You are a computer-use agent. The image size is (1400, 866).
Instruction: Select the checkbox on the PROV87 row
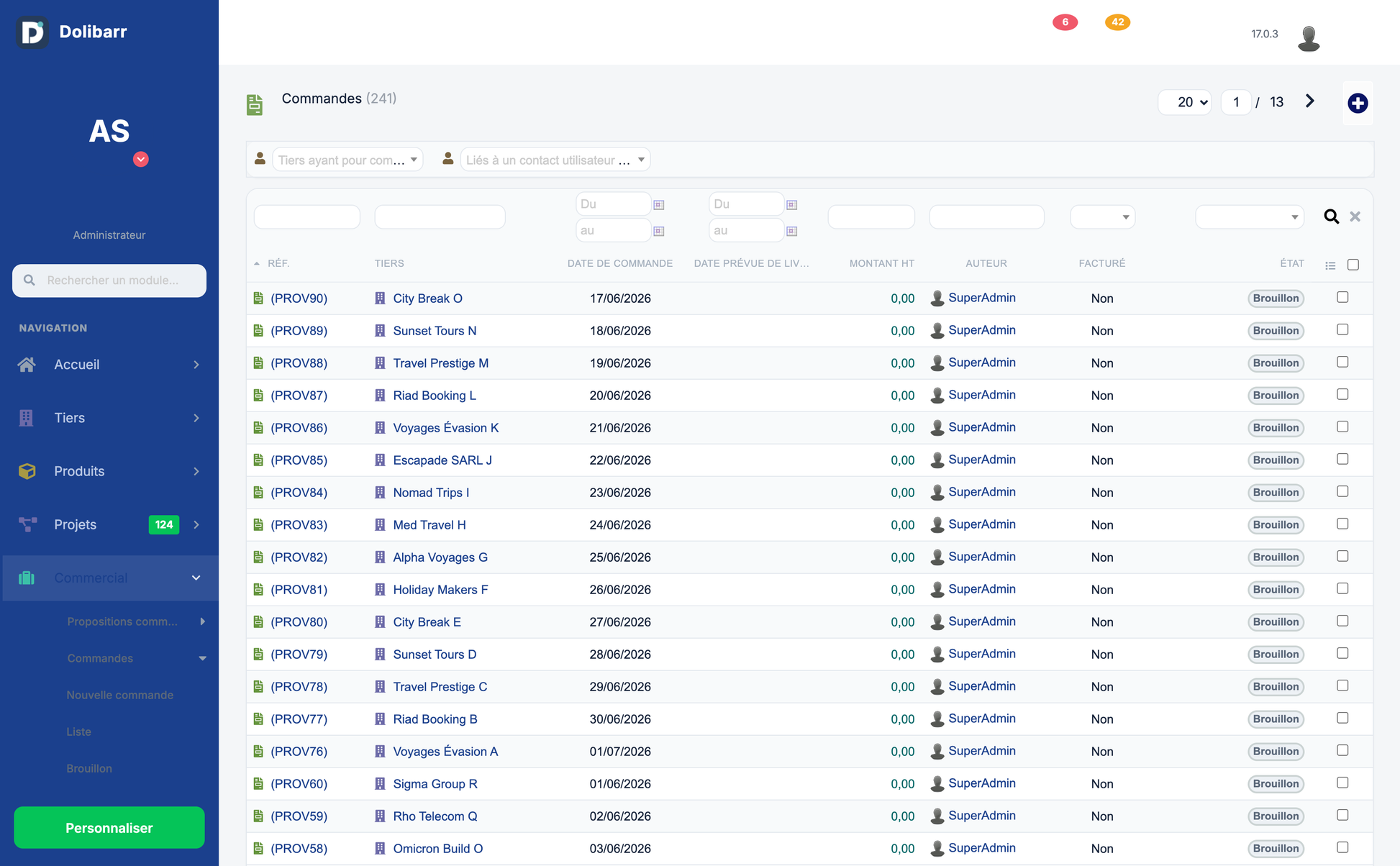pyautogui.click(x=1342, y=394)
